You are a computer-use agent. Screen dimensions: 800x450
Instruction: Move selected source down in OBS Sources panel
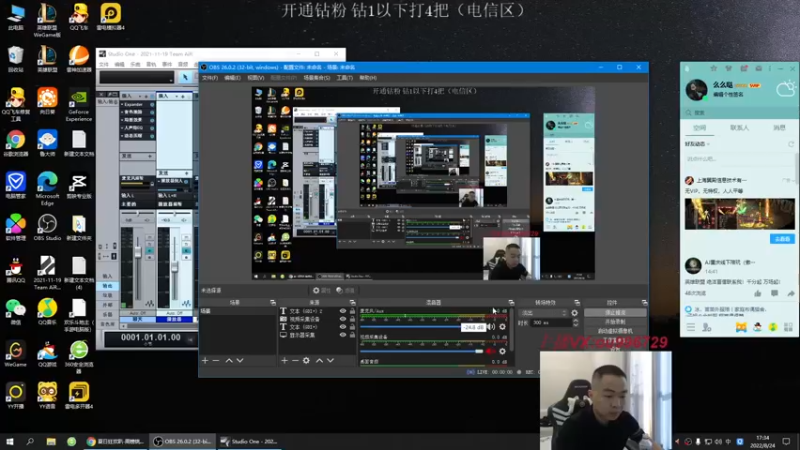click(331, 361)
